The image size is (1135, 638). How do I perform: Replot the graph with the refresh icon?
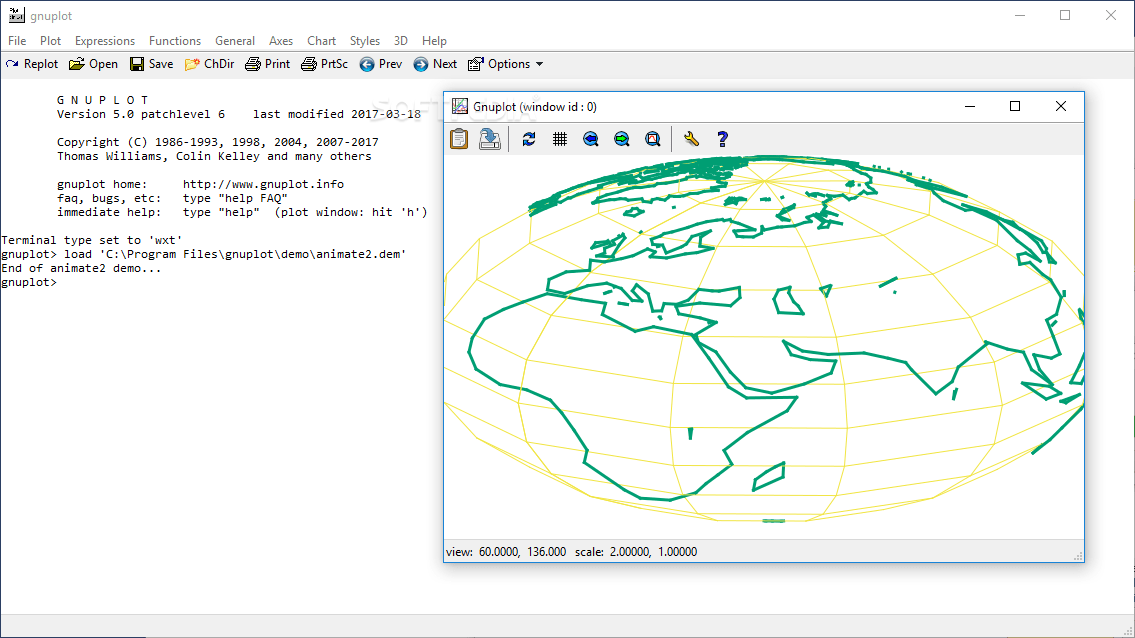(529, 138)
